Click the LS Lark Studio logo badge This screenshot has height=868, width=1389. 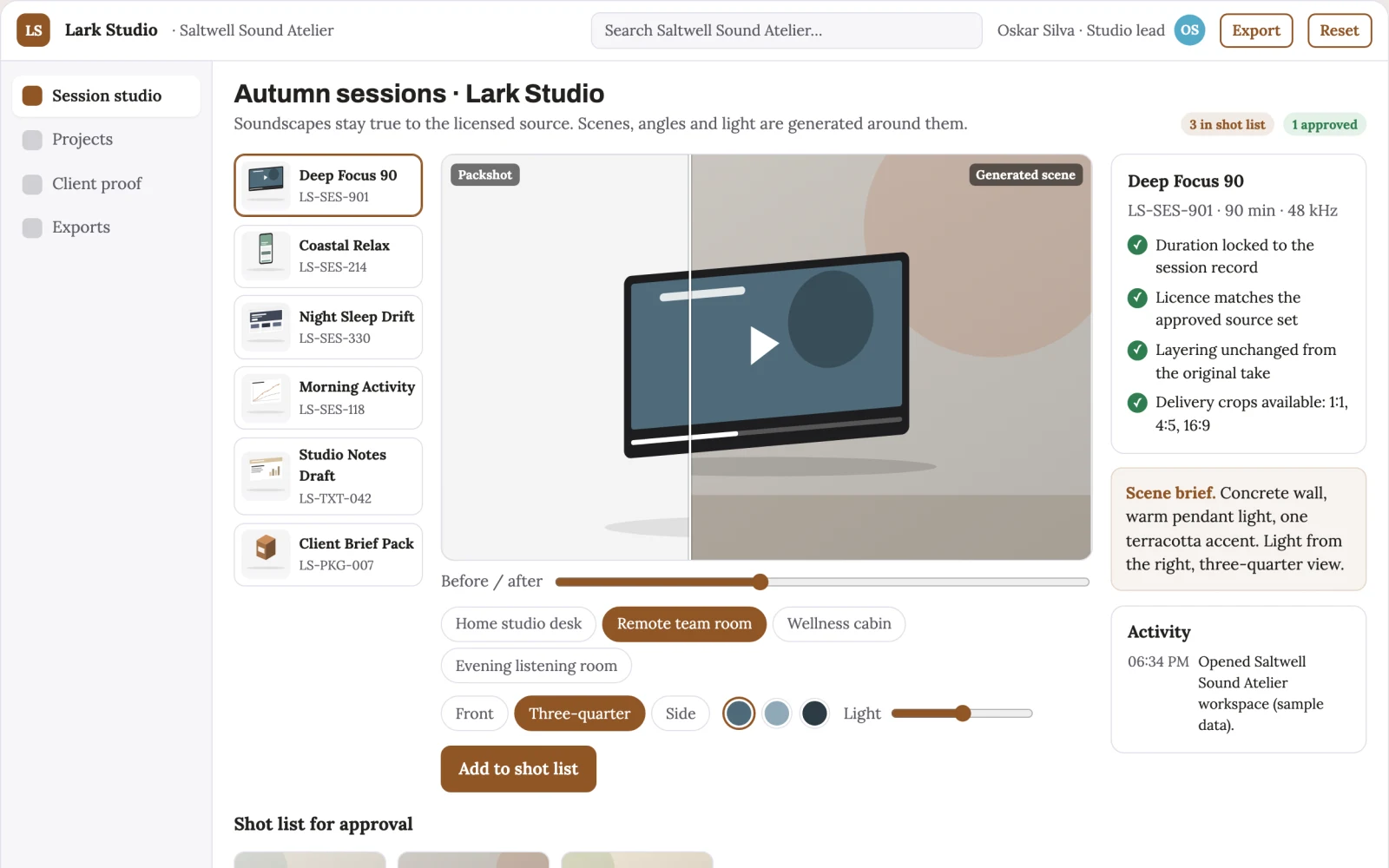[33, 30]
